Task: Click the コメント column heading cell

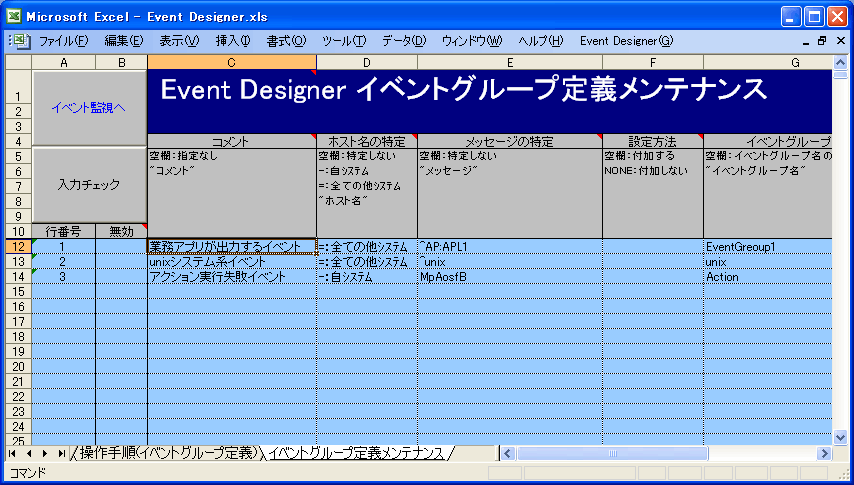Action: click(231, 141)
